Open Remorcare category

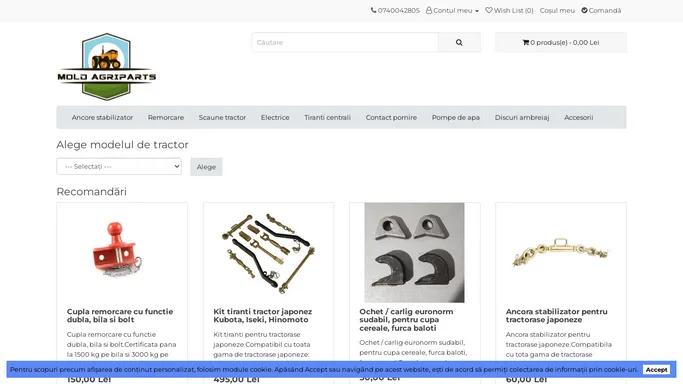166,118
